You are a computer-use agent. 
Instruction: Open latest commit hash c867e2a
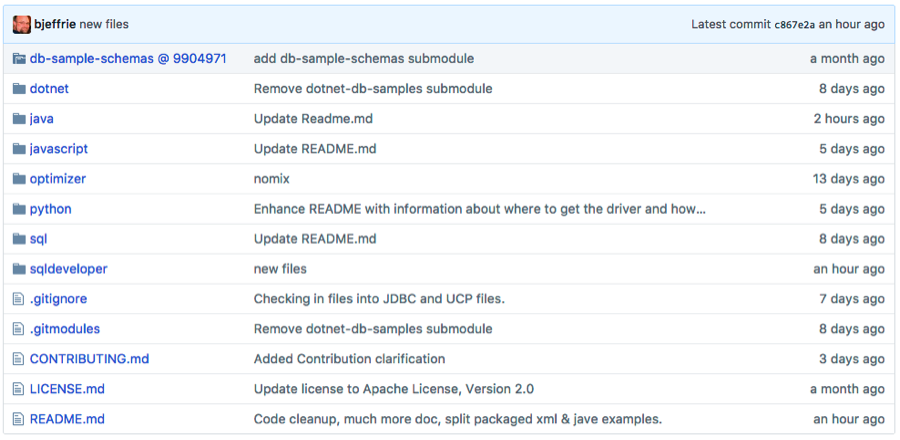pyautogui.click(x=795, y=24)
